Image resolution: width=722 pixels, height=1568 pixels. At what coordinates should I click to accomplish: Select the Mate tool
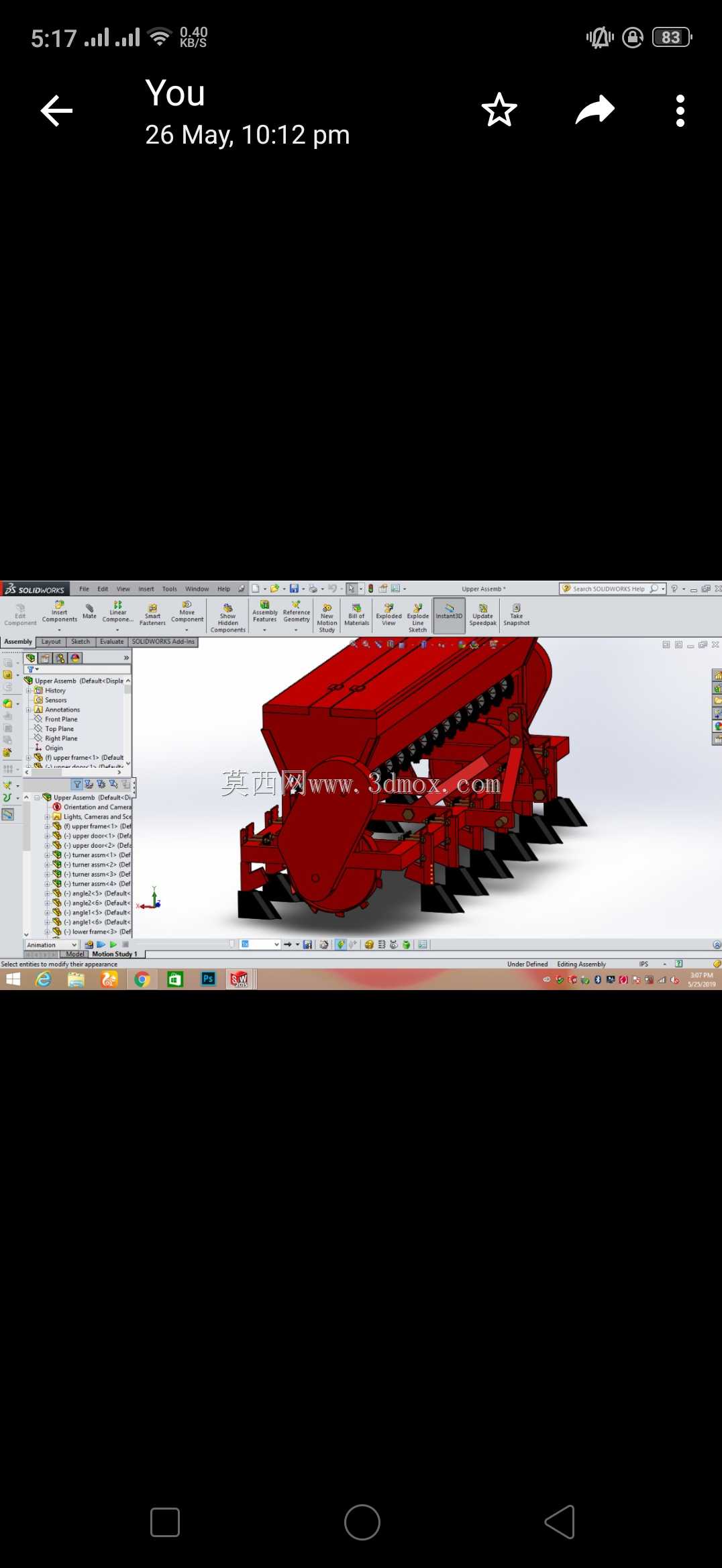click(89, 611)
